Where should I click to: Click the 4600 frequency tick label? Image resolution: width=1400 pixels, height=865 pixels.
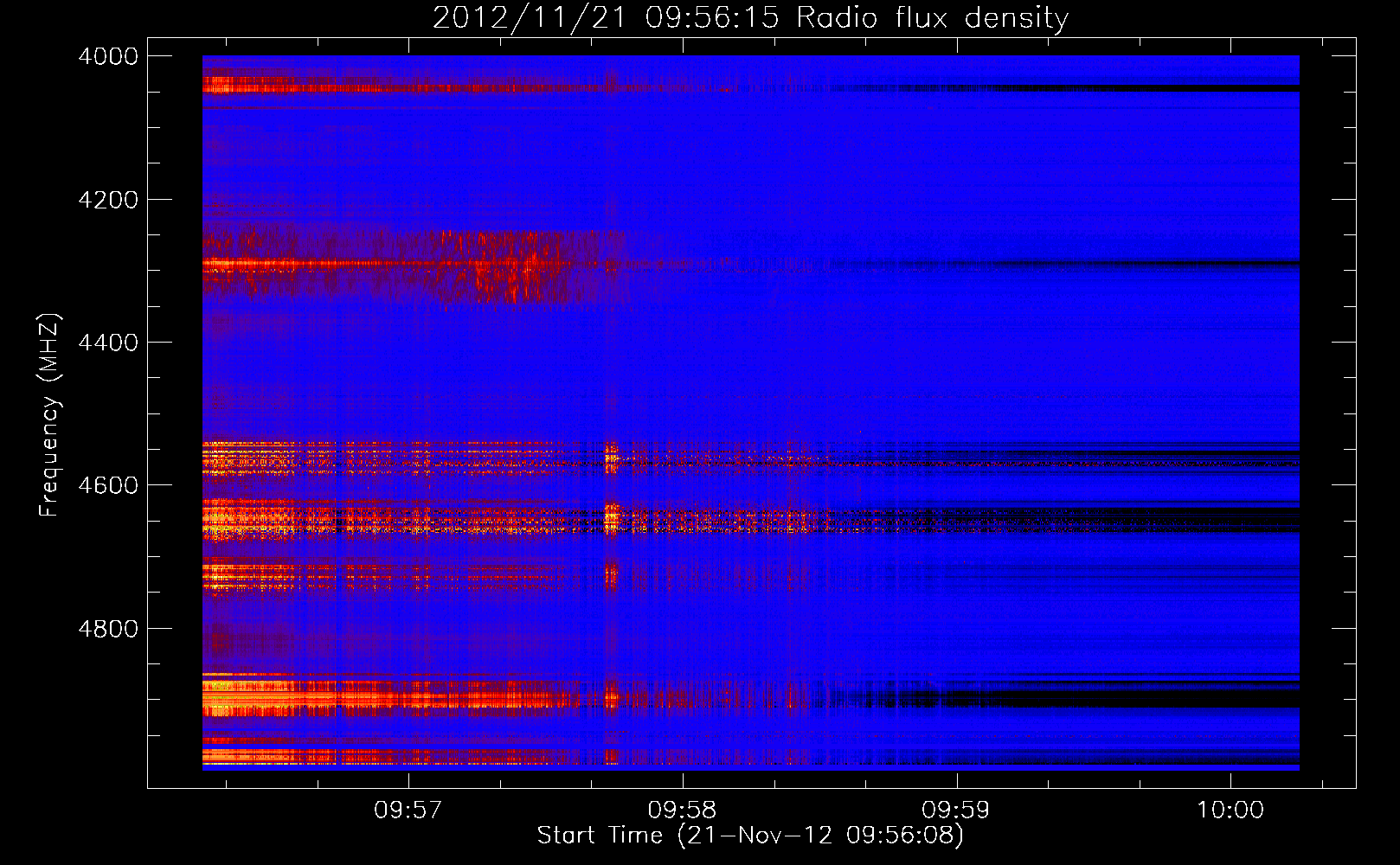click(x=108, y=485)
